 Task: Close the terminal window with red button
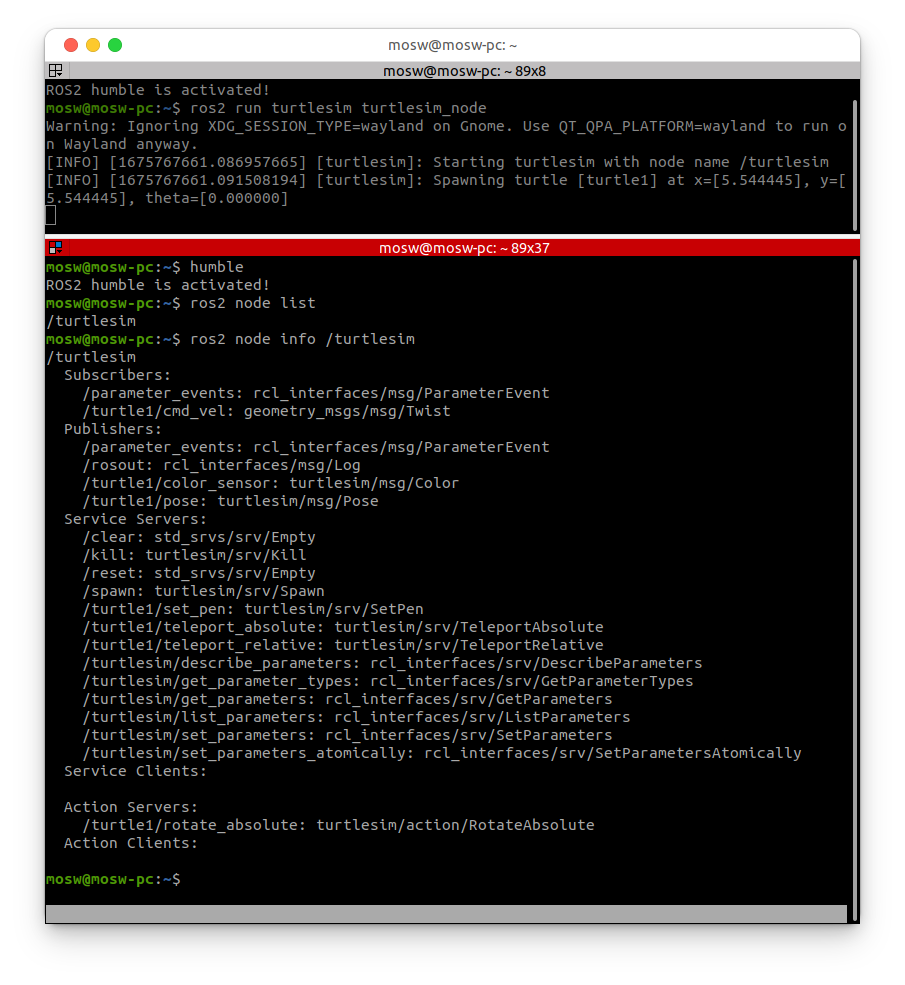coord(71,45)
